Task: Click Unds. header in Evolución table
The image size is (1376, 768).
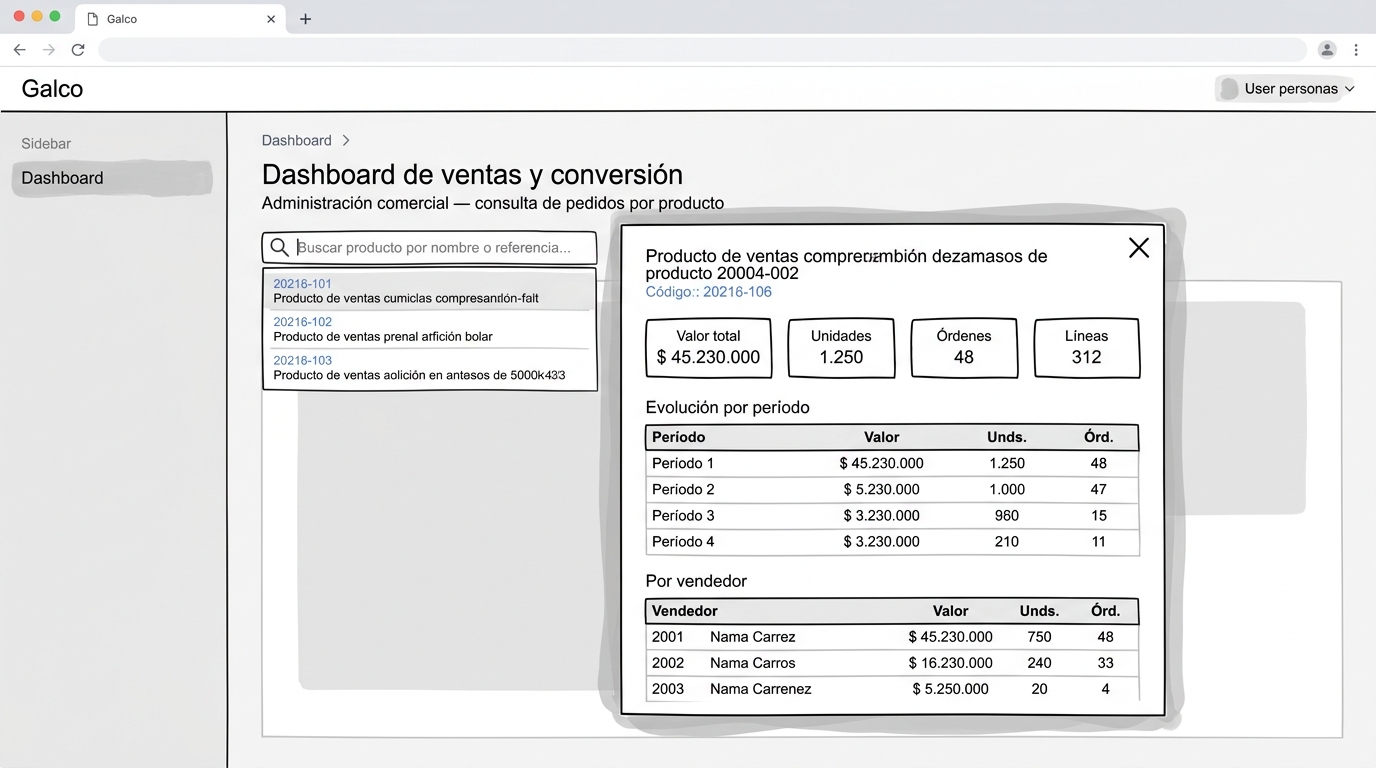Action: 1007,437
